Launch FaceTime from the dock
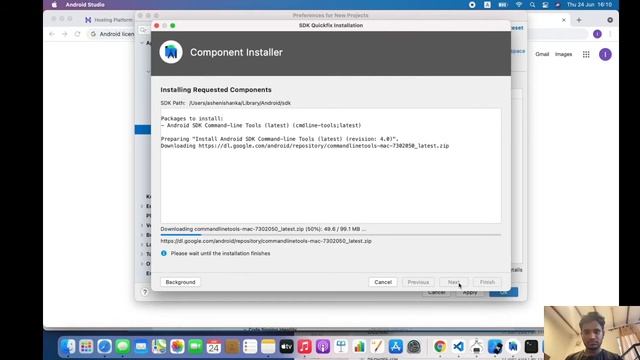The image size is (640, 360). [196, 347]
